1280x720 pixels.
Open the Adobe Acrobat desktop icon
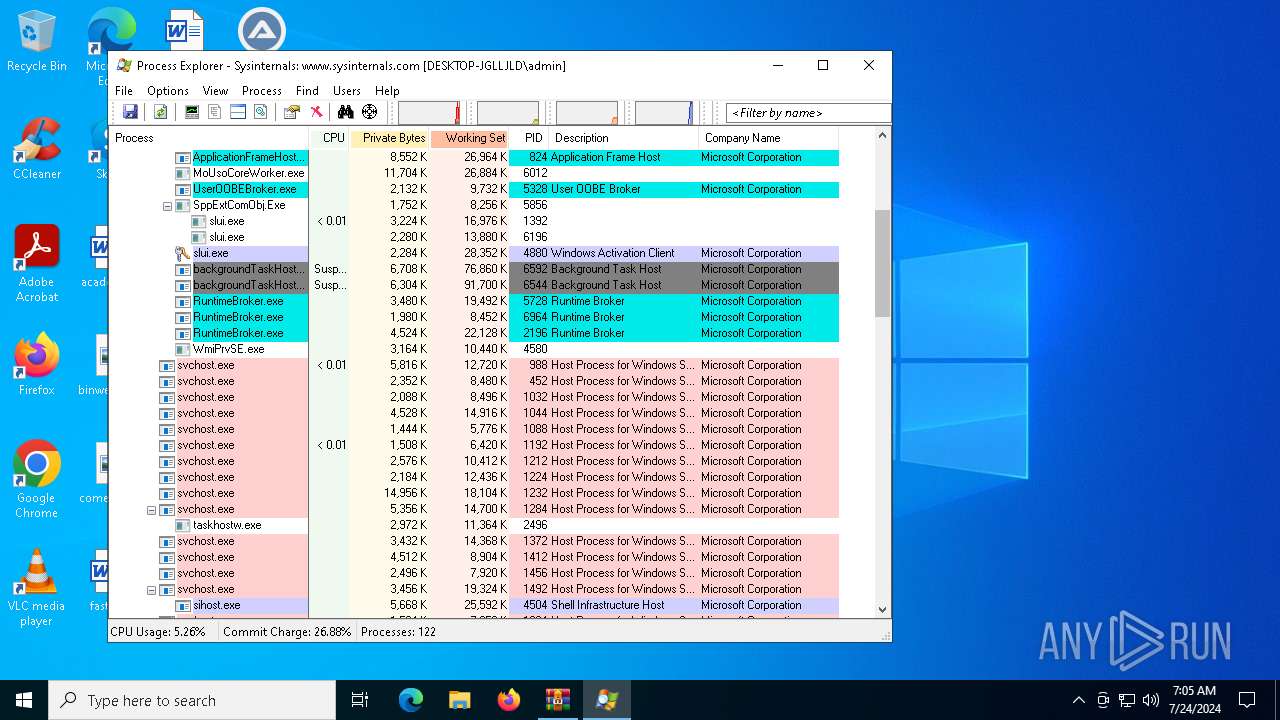click(x=36, y=264)
